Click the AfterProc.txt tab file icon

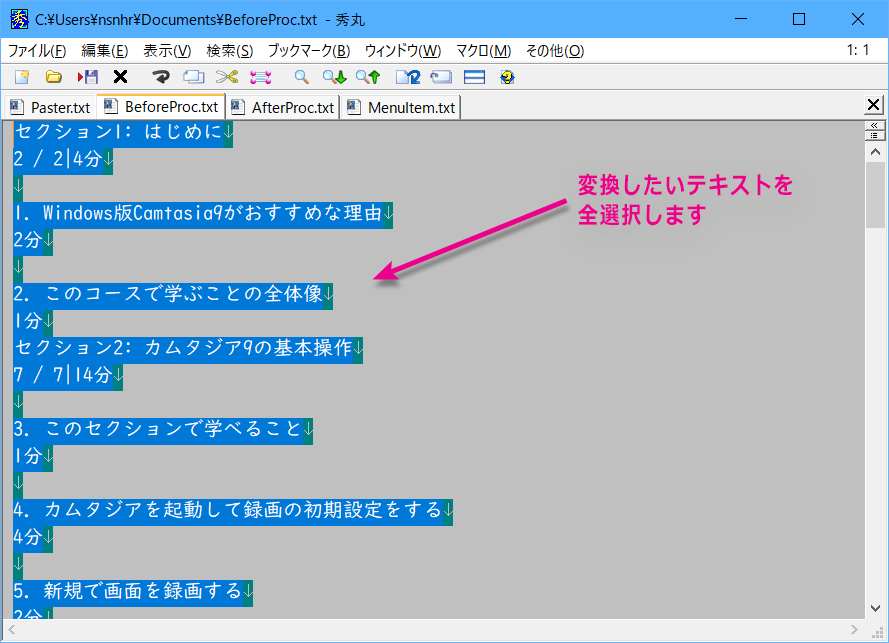pos(238,107)
